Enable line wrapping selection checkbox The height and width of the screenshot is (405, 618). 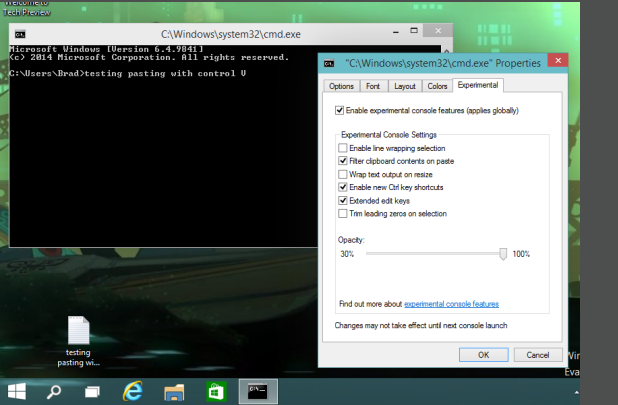tap(343, 148)
